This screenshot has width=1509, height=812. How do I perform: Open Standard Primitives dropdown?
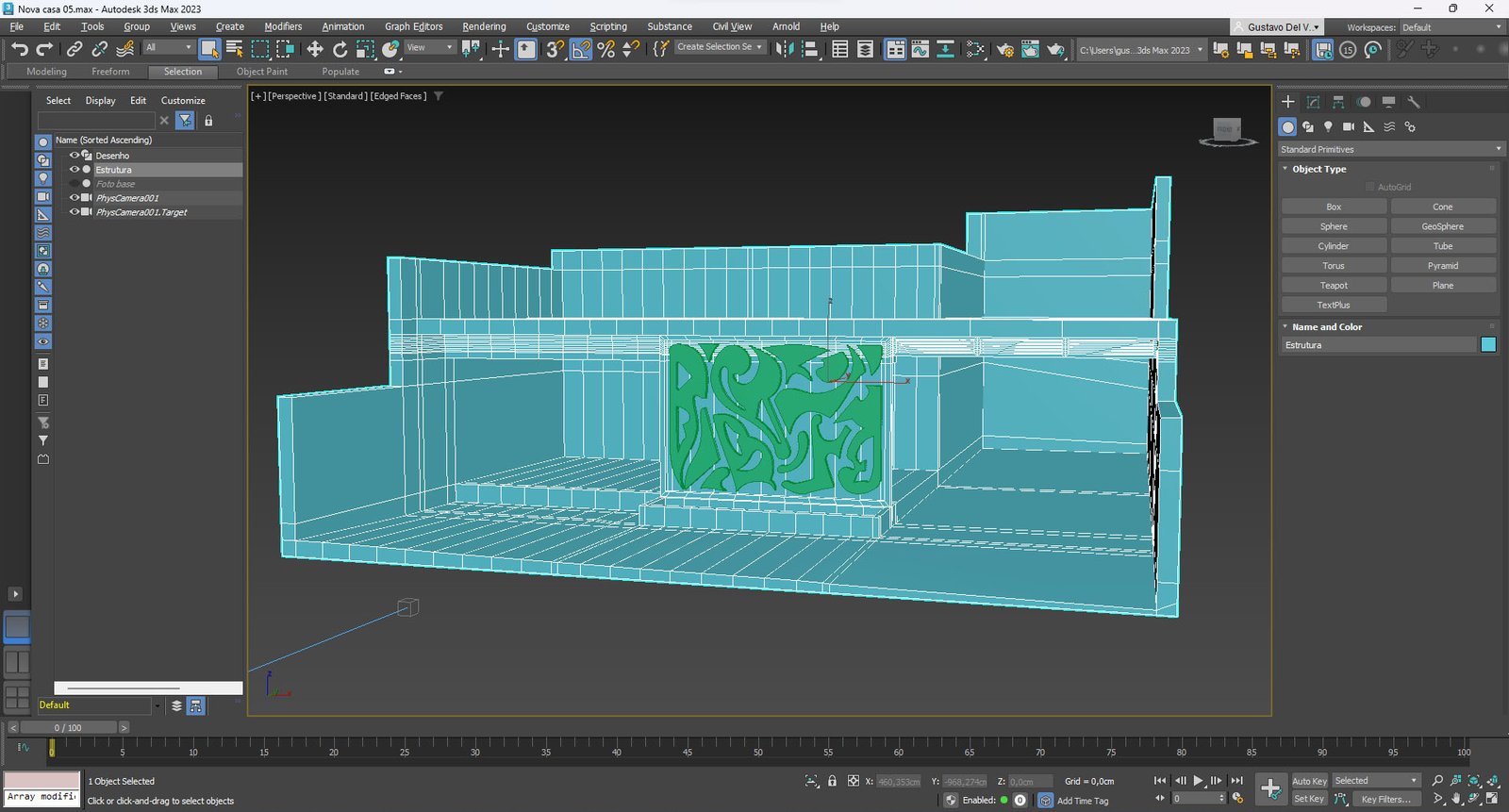(1391, 149)
